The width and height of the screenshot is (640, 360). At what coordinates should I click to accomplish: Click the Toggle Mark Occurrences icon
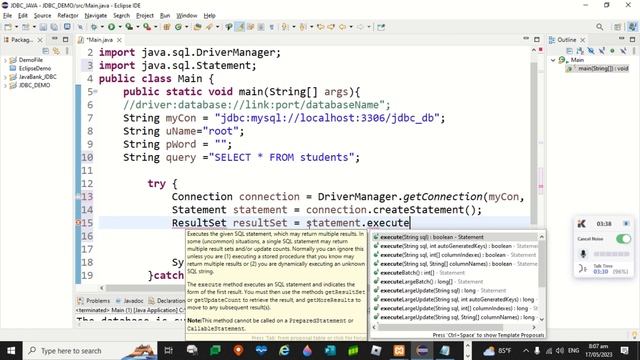pos(240,27)
